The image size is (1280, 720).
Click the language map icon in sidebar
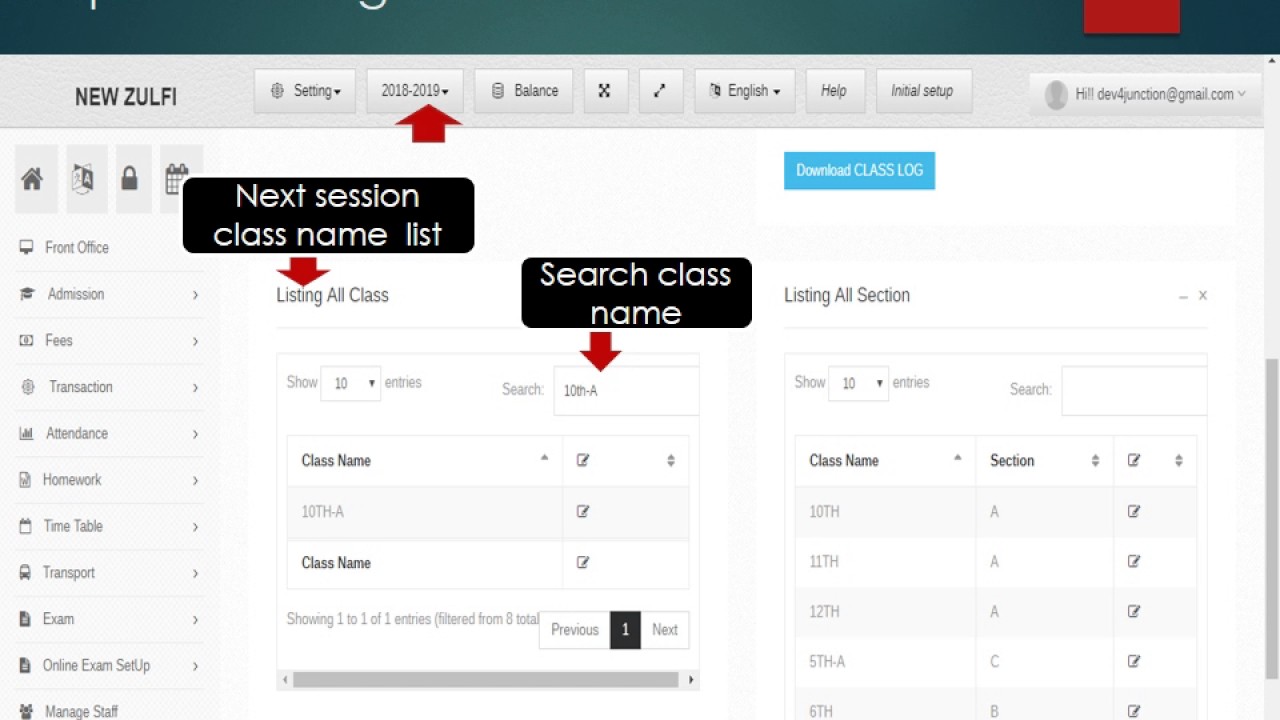coord(84,179)
